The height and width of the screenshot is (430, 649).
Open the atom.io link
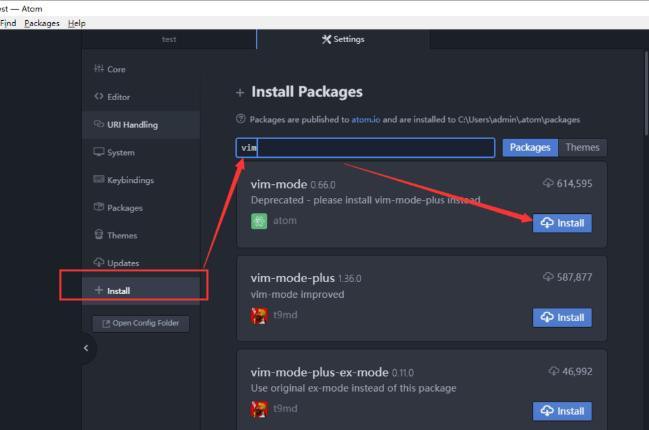[x=365, y=120]
